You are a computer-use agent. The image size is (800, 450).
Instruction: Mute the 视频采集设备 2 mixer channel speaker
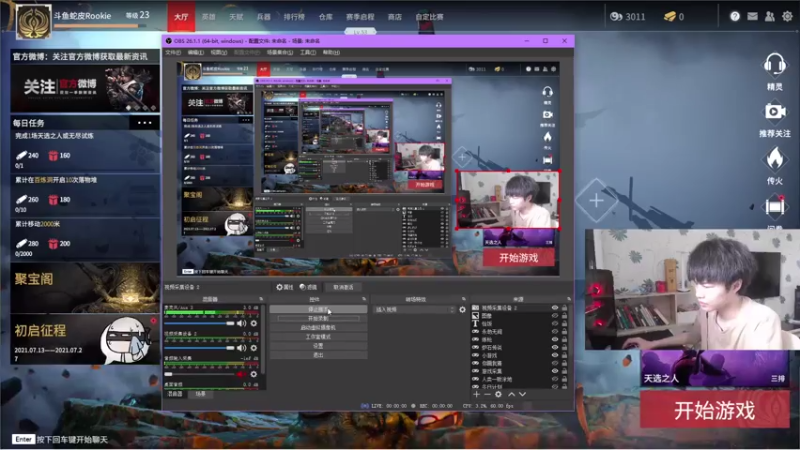pos(241,348)
